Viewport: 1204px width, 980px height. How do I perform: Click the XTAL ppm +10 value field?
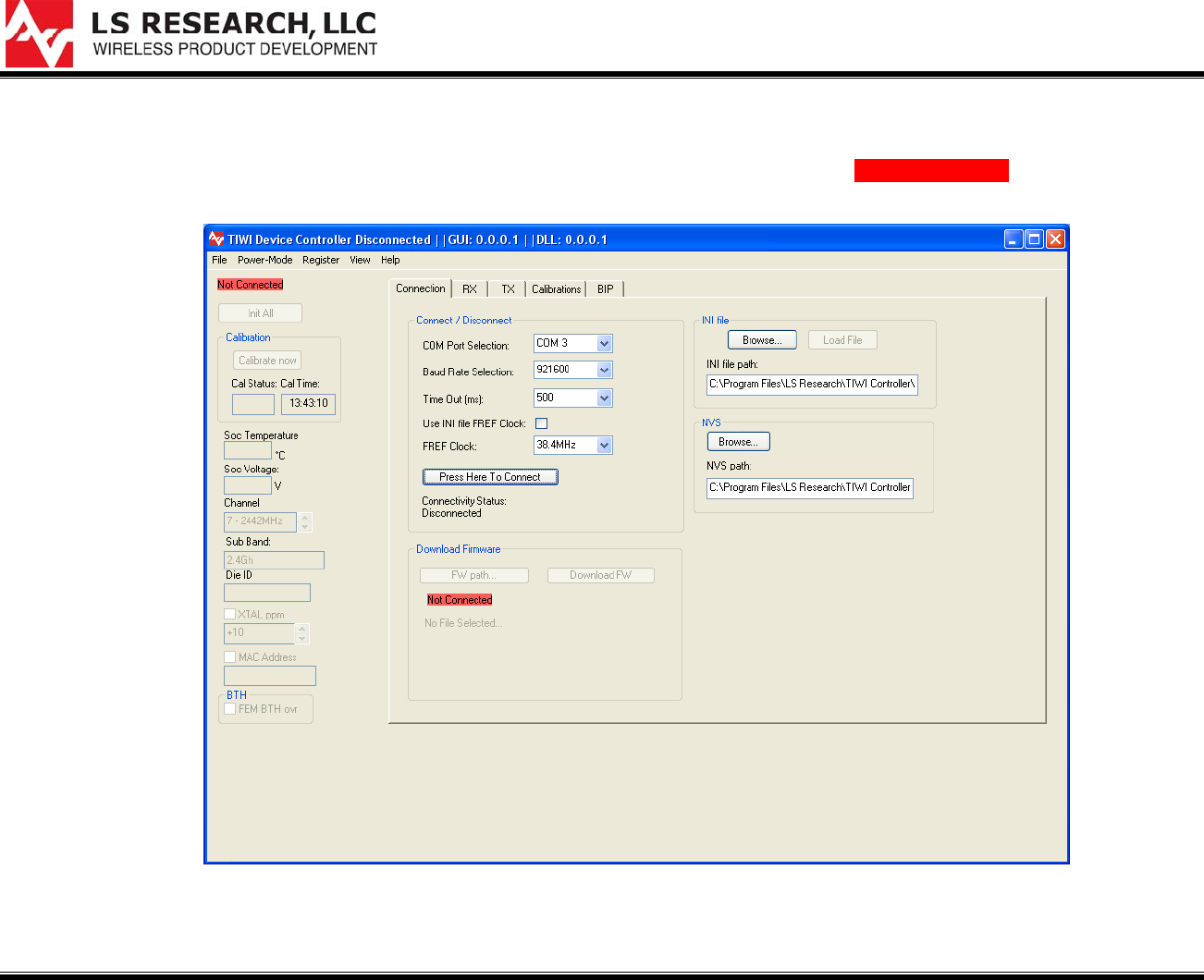[259, 633]
